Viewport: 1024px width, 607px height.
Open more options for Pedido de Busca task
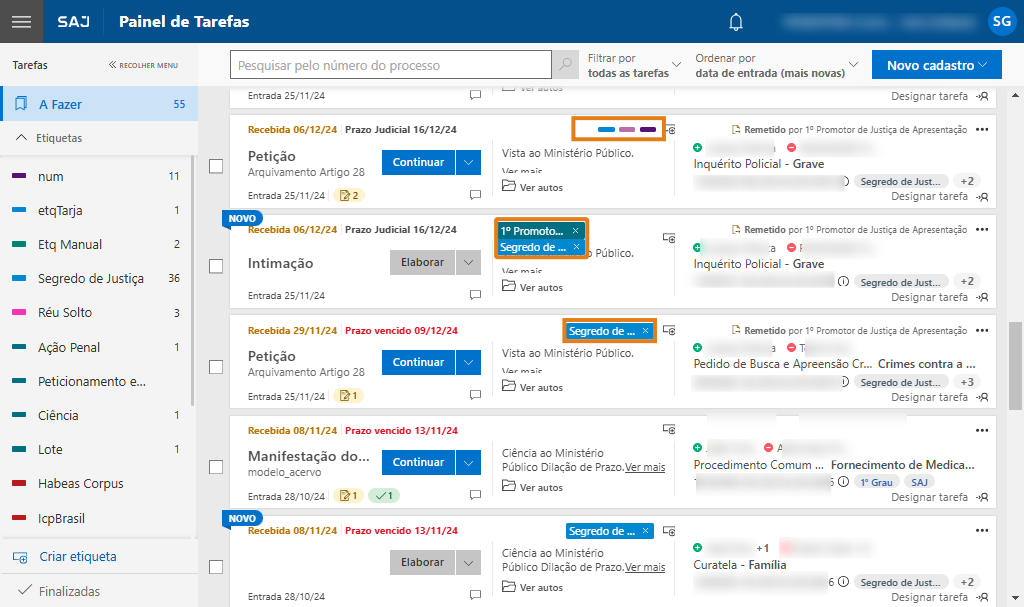(x=981, y=330)
